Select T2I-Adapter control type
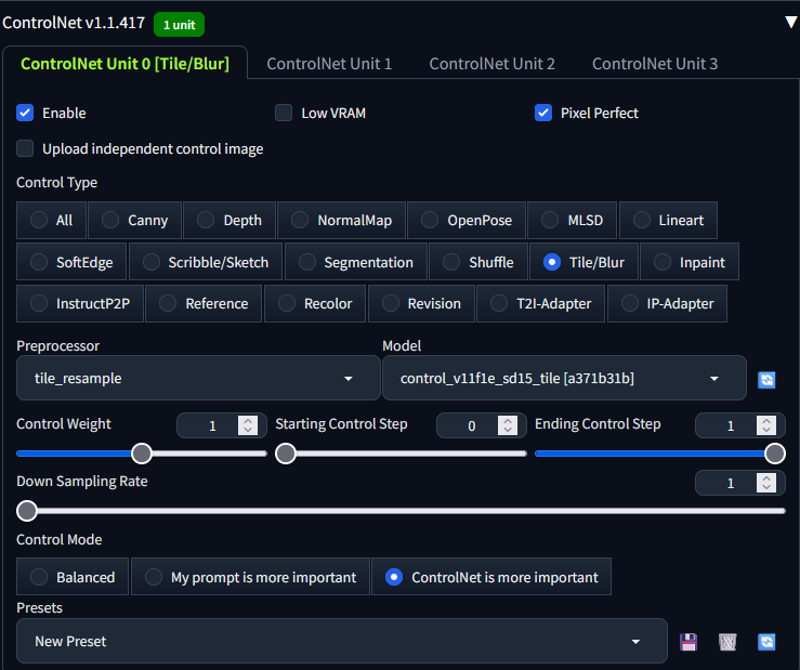The height and width of the screenshot is (670, 800). (x=541, y=304)
